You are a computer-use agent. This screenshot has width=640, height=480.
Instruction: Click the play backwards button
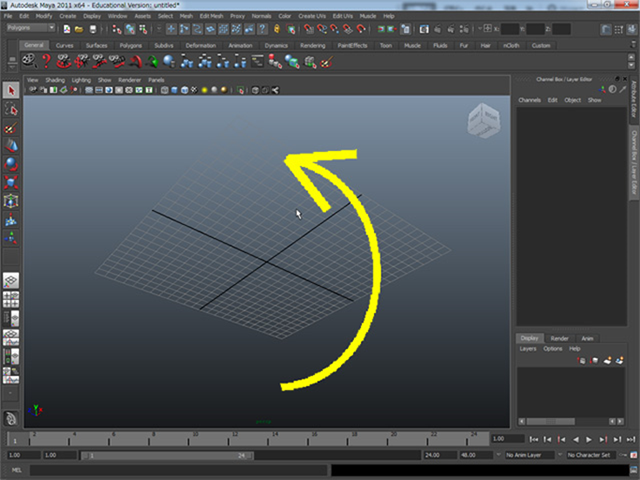tap(576, 439)
